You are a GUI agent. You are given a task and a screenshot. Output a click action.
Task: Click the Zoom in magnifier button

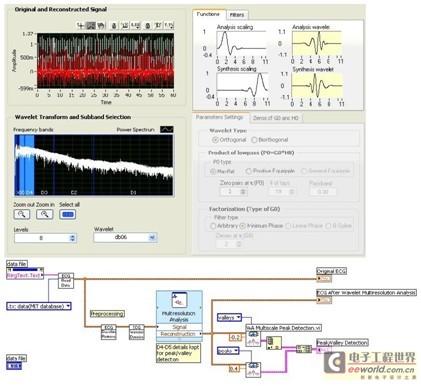tap(45, 214)
